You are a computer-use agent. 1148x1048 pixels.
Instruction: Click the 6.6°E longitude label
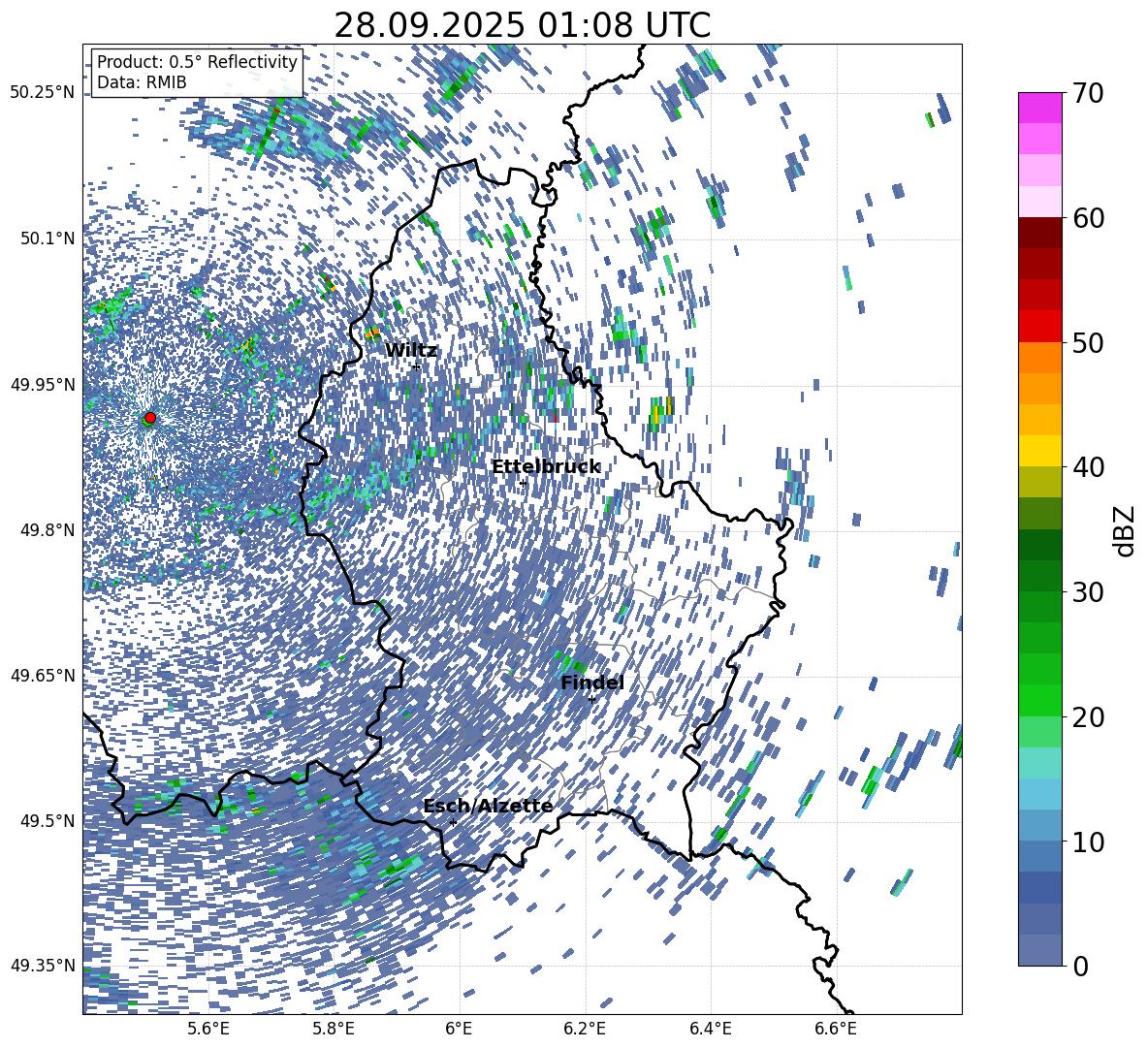pos(836,1029)
